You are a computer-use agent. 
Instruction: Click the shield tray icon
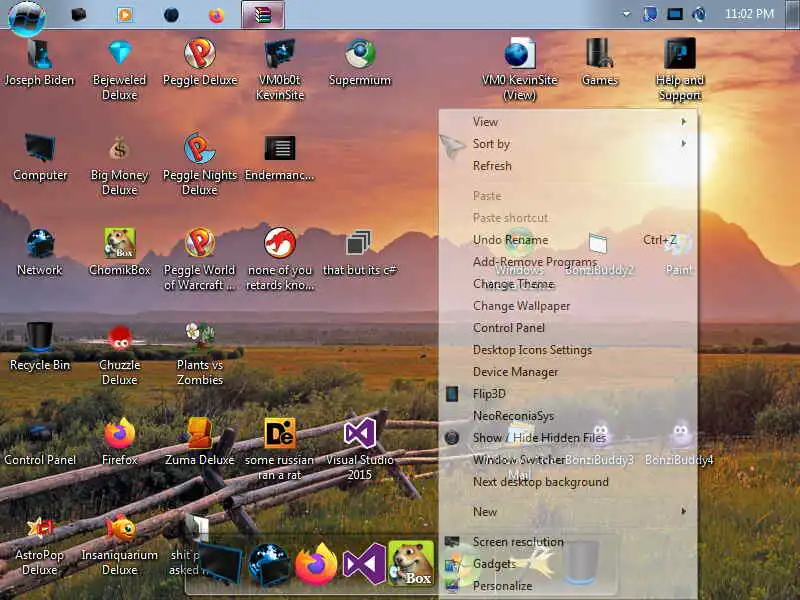click(x=650, y=14)
